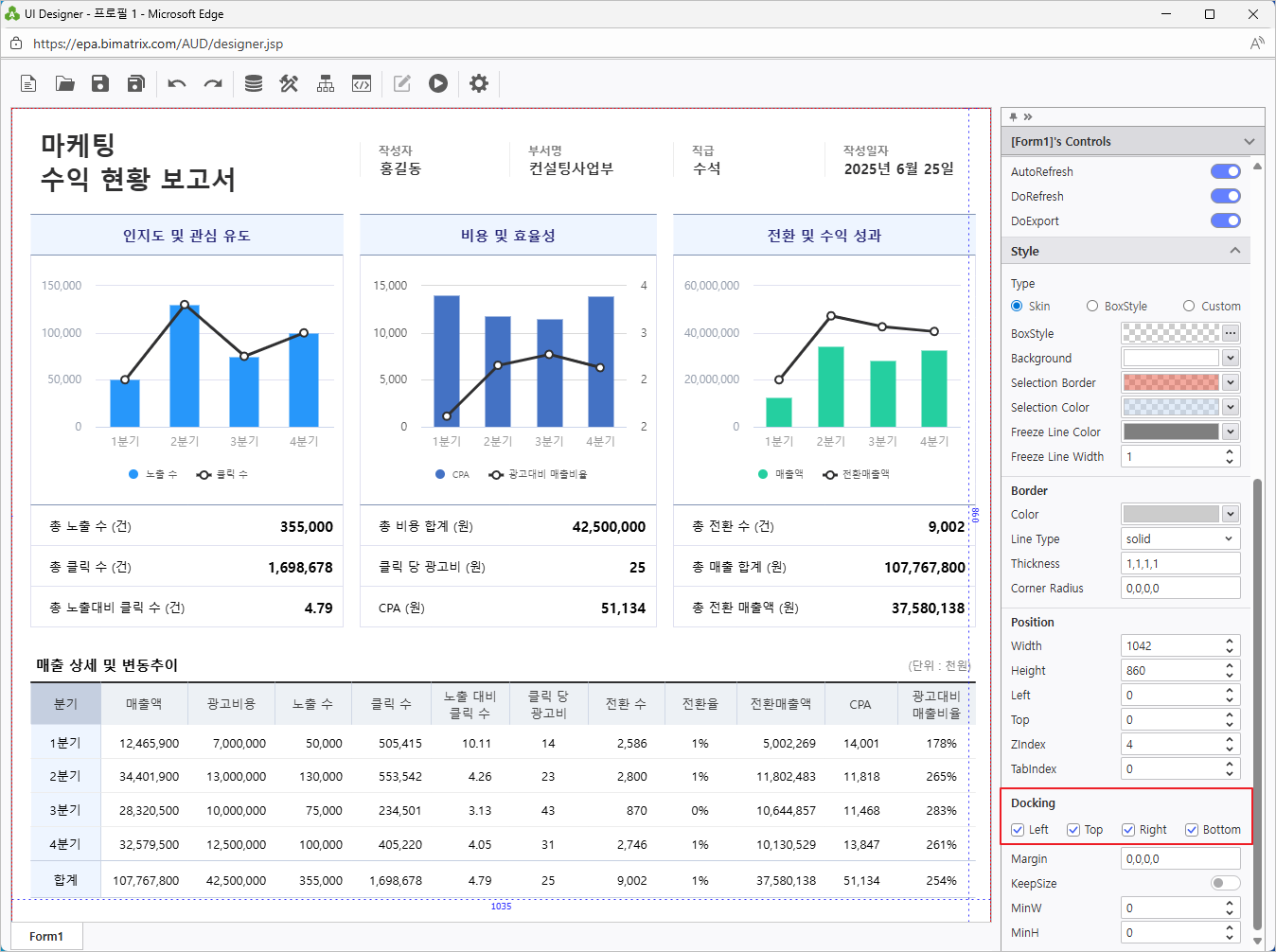Open the script code editor icon

pyautogui.click(x=362, y=83)
